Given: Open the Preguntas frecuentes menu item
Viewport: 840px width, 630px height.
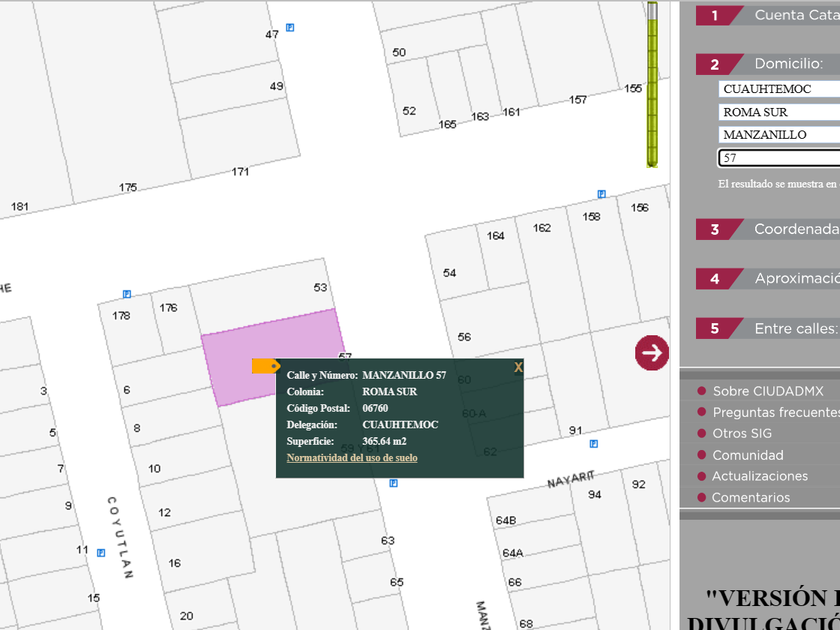Looking at the screenshot, I should tap(774, 412).
